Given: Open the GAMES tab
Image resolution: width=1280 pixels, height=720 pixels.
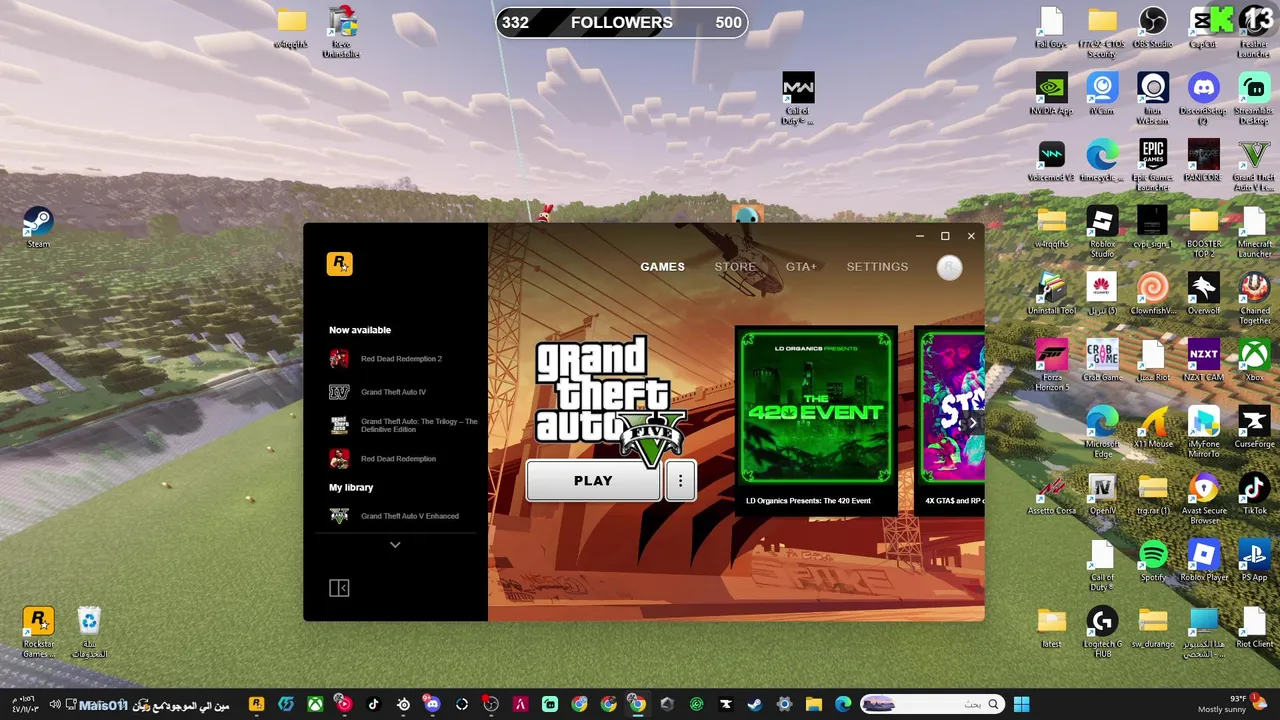Looking at the screenshot, I should (662, 267).
